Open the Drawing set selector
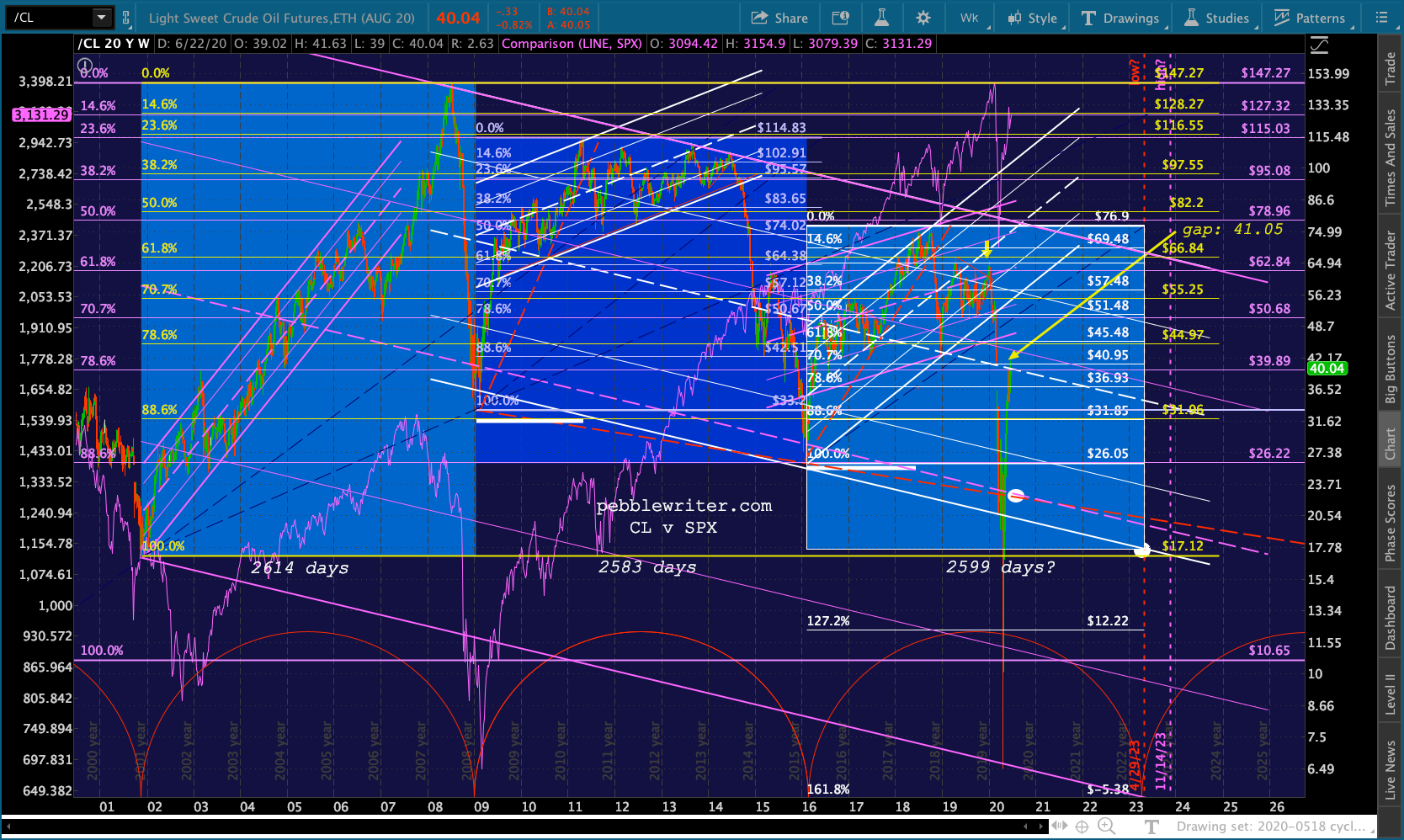 coord(1271,827)
